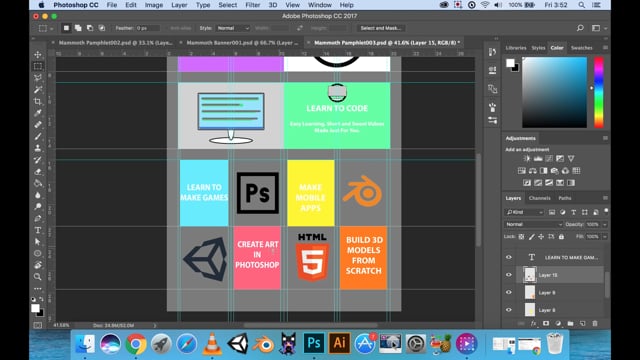Hide the LEARN TO MAKE GAM... text layer
This screenshot has height=360, width=640.
[x=509, y=257]
